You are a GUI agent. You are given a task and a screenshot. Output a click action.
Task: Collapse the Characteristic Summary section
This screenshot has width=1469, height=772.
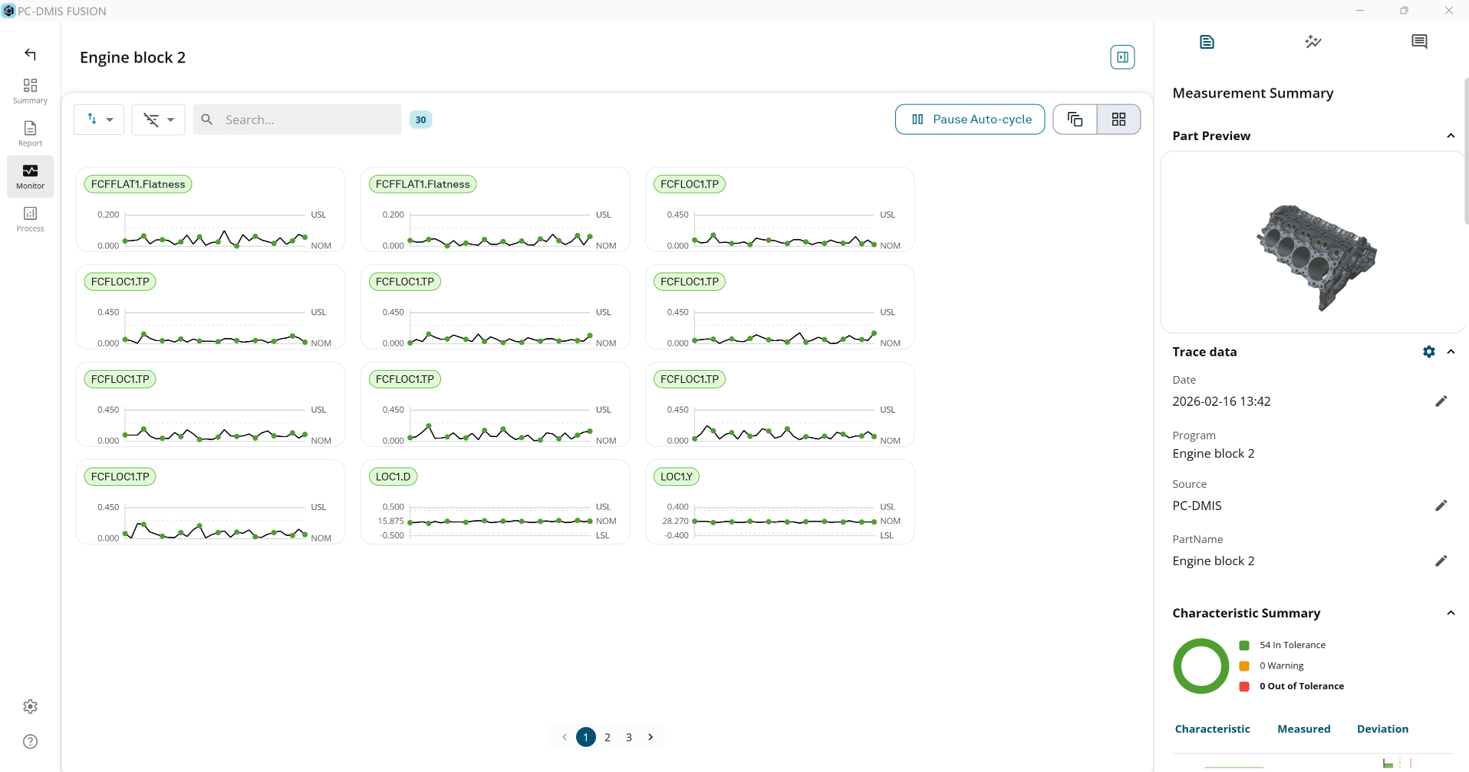click(1451, 613)
